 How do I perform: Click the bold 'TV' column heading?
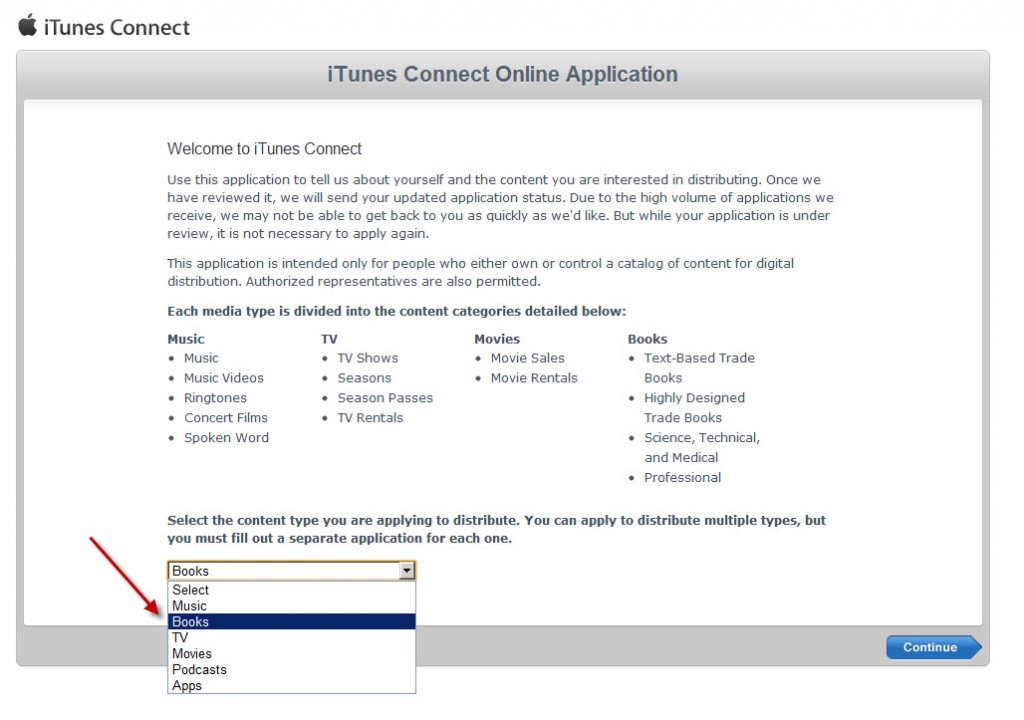coord(329,339)
